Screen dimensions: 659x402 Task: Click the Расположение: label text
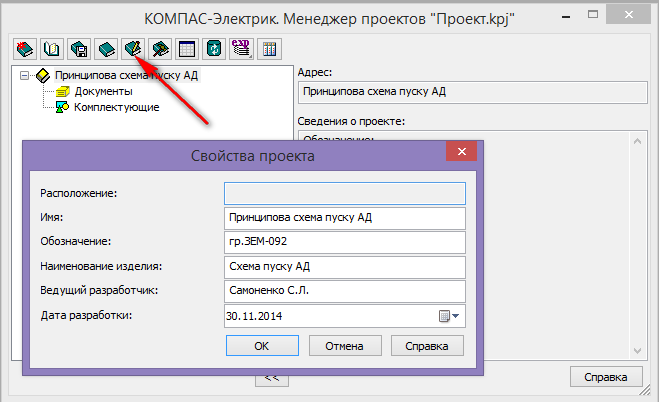pyautogui.click(x=79, y=193)
